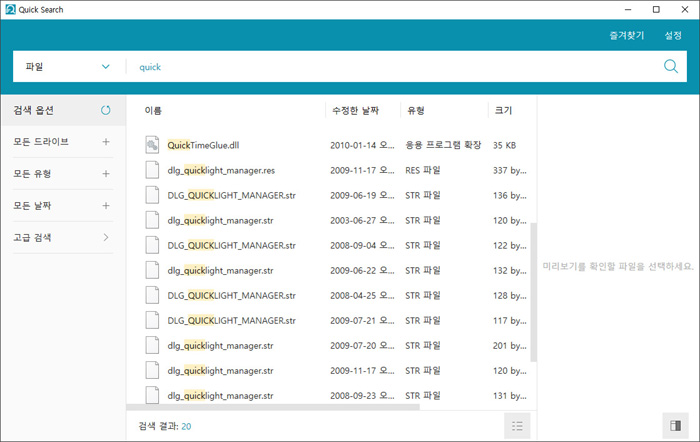Click the magnifier search icon
The image size is (700, 442).
(x=671, y=67)
